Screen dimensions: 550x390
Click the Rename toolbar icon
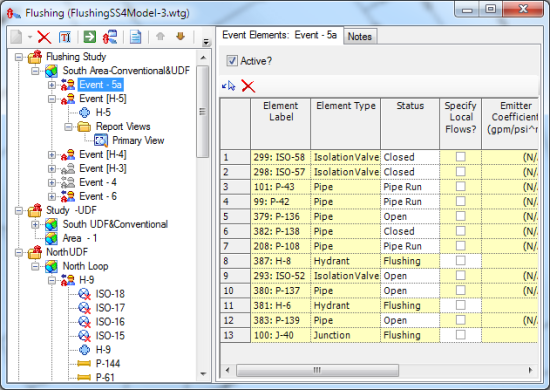click(65, 37)
